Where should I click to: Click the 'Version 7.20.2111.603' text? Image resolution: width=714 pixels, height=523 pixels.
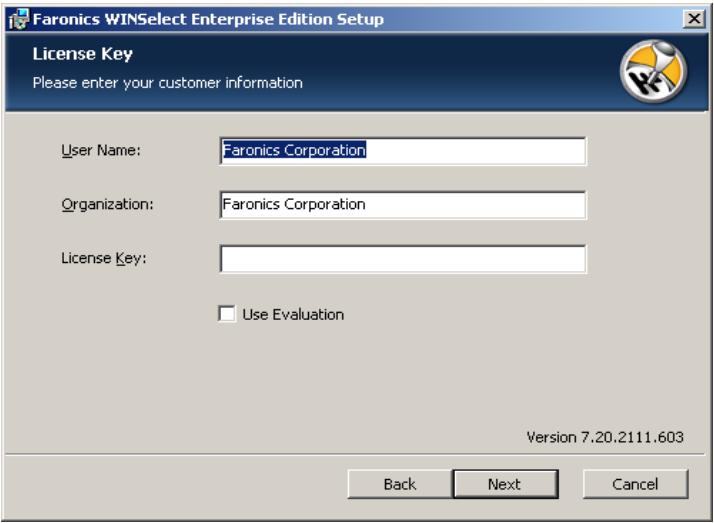[x=605, y=437]
